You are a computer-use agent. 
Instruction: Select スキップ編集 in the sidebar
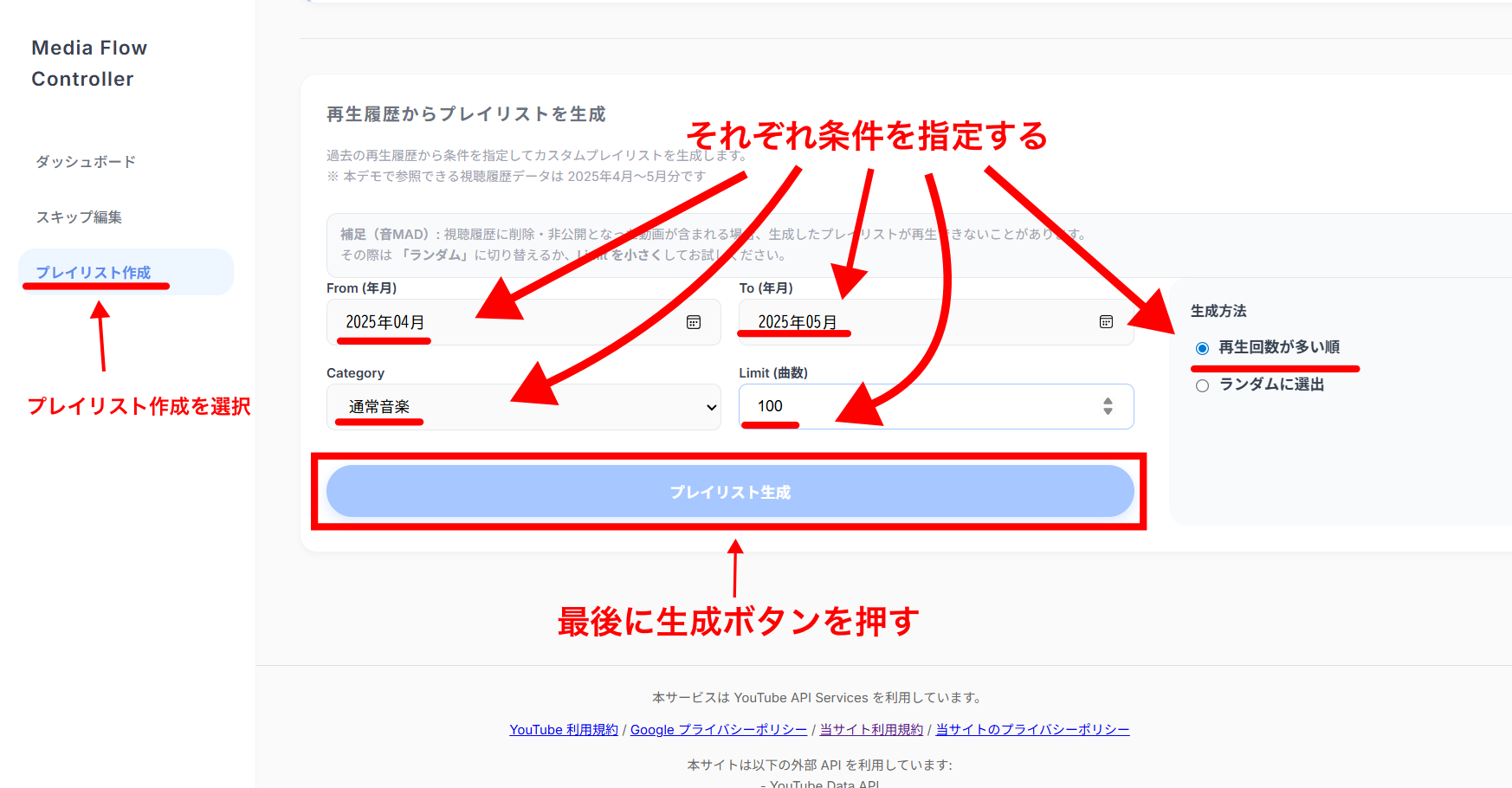click(x=77, y=217)
